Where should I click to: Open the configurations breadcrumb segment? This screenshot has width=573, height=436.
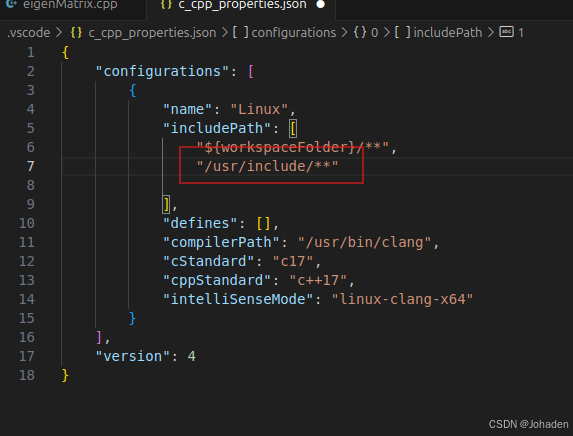pos(293,33)
